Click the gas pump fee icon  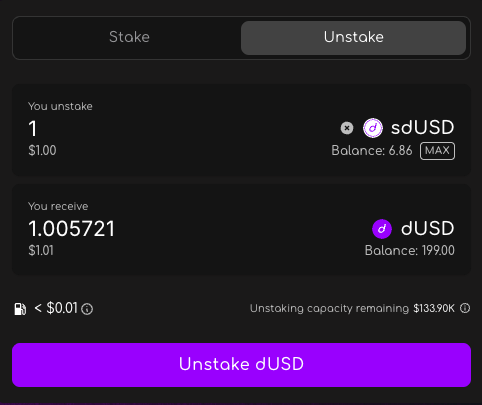(x=20, y=309)
